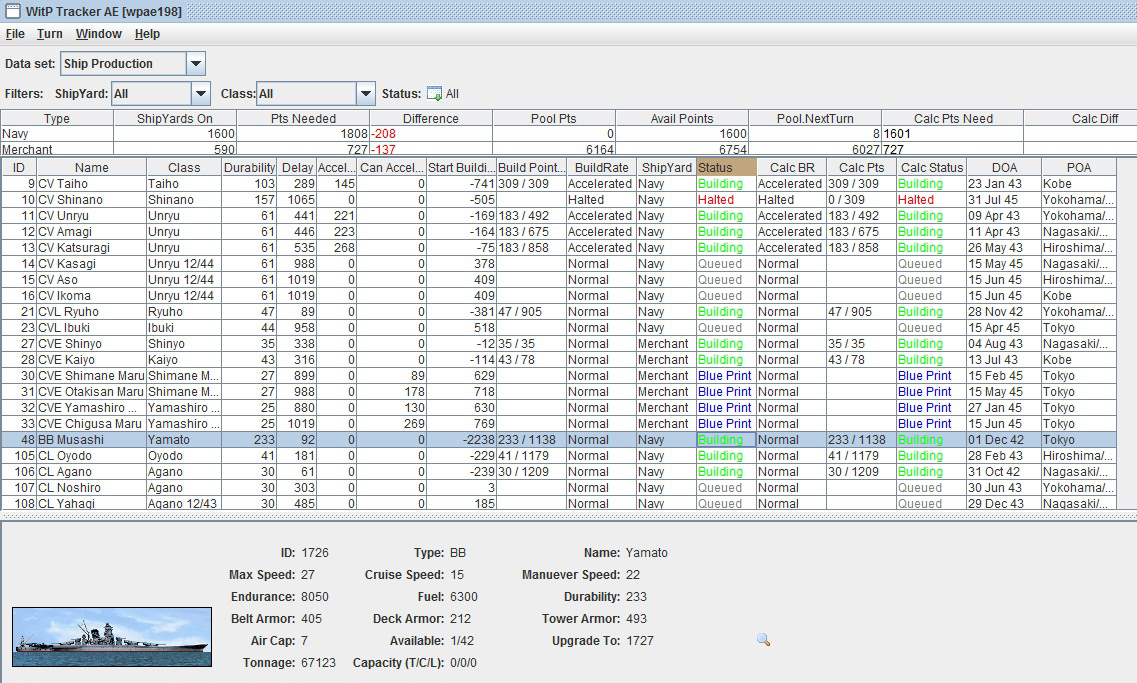
Task: Select the CV Shinano ship name
Action: coord(70,200)
